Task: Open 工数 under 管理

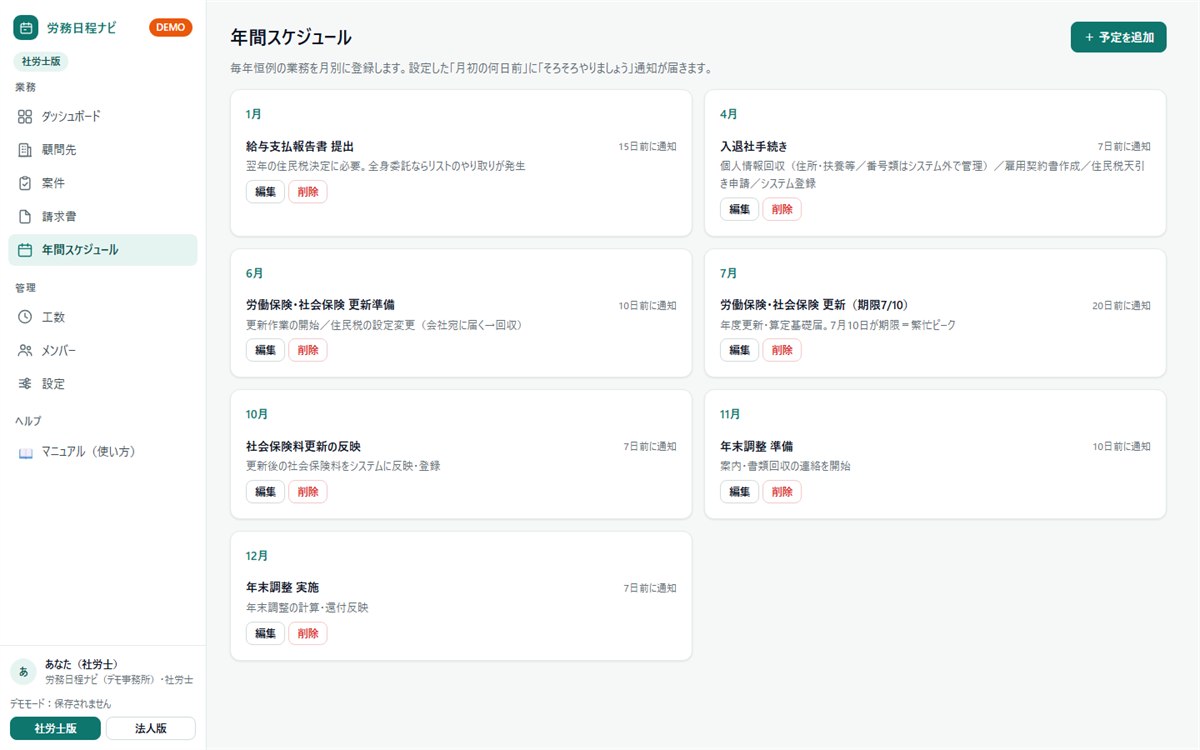Action: click(103, 317)
